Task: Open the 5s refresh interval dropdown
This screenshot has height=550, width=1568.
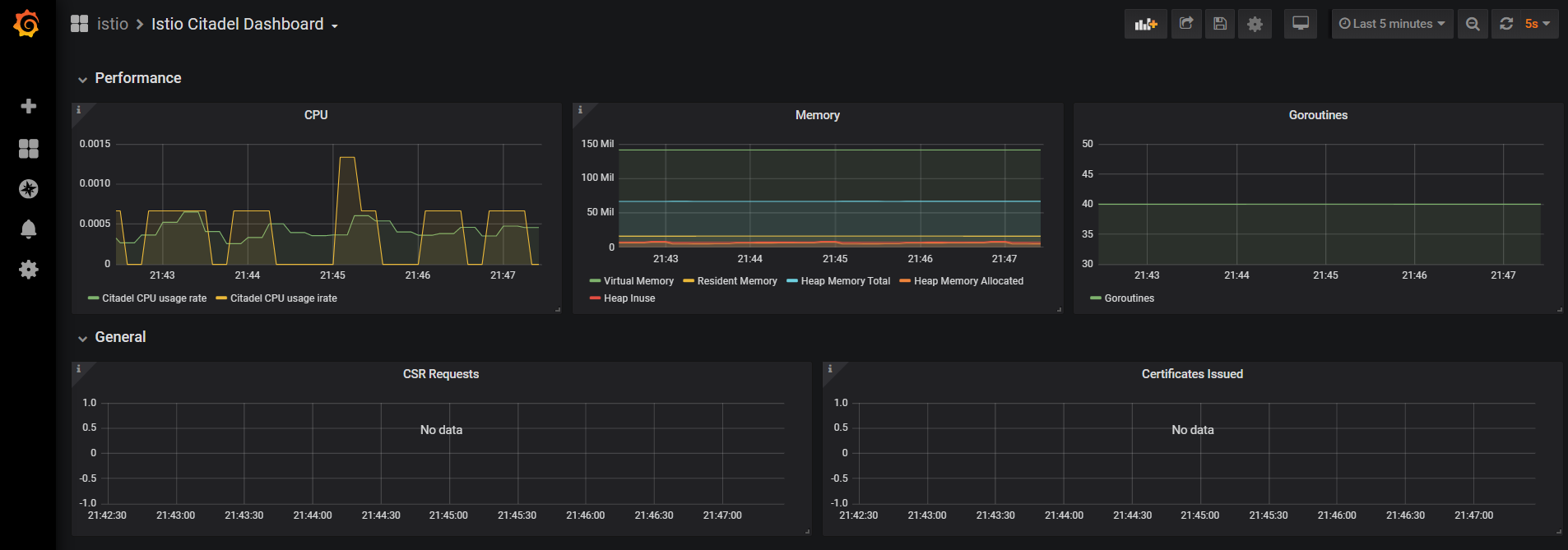Action: pyautogui.click(x=1537, y=24)
